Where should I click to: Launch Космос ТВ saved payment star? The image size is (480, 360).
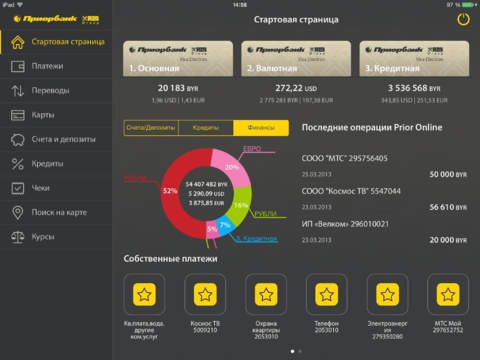tap(205, 294)
